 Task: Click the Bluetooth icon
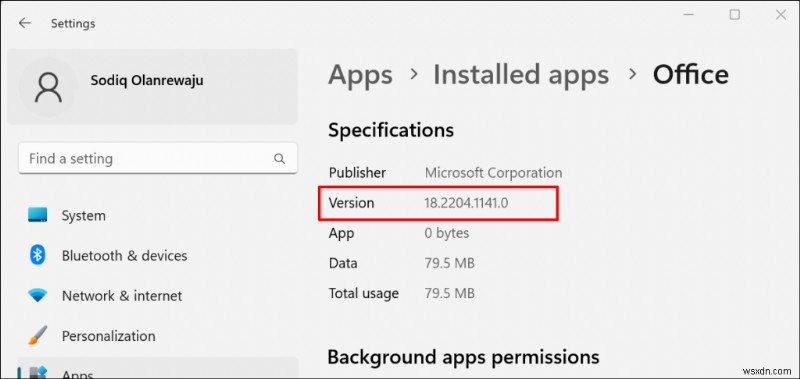point(38,255)
